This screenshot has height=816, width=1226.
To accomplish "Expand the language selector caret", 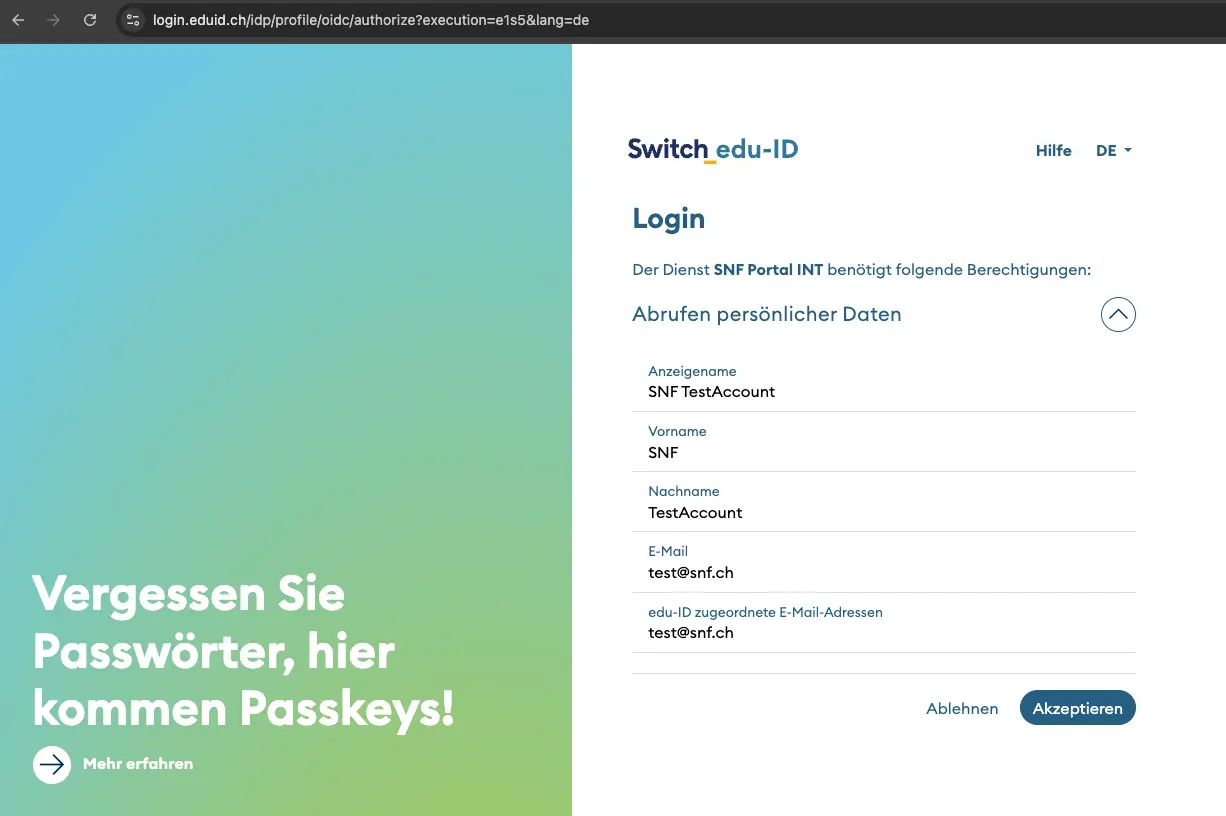I will (x=1129, y=150).
